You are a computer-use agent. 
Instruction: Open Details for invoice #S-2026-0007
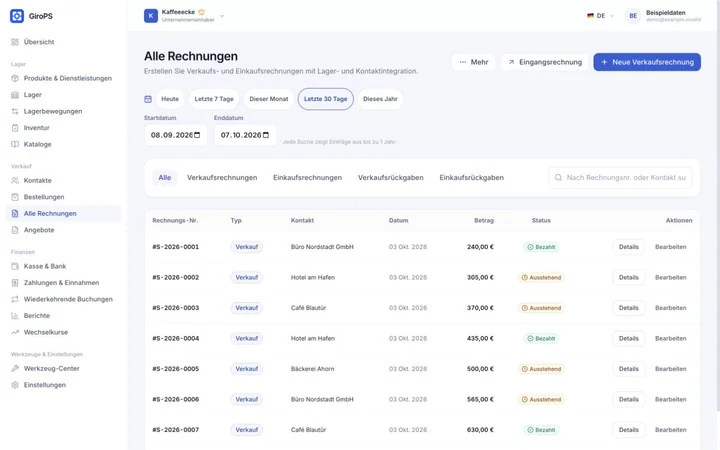(x=629, y=430)
